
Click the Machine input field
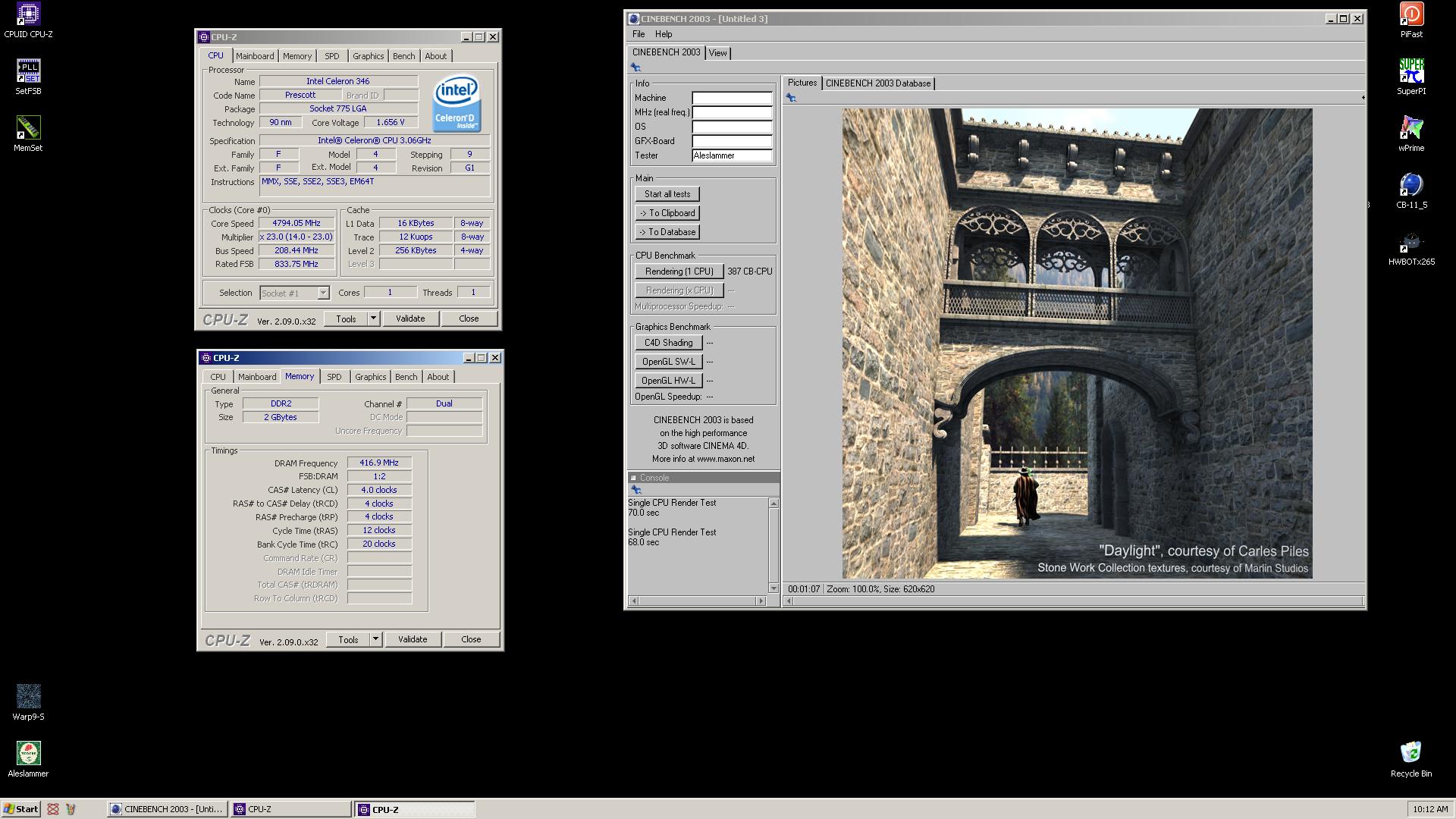[732, 98]
